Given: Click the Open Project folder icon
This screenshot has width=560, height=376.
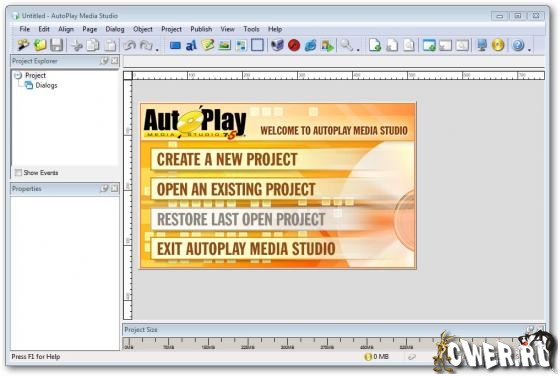Looking at the screenshot, I should tap(40, 45).
